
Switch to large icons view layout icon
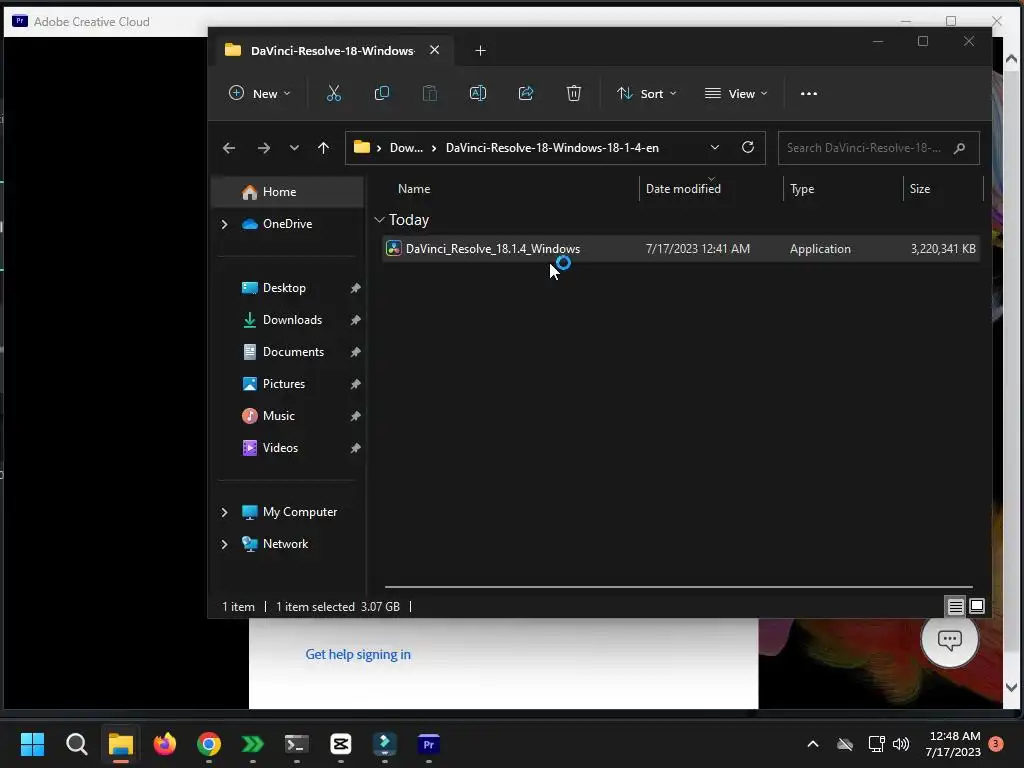[977, 607]
